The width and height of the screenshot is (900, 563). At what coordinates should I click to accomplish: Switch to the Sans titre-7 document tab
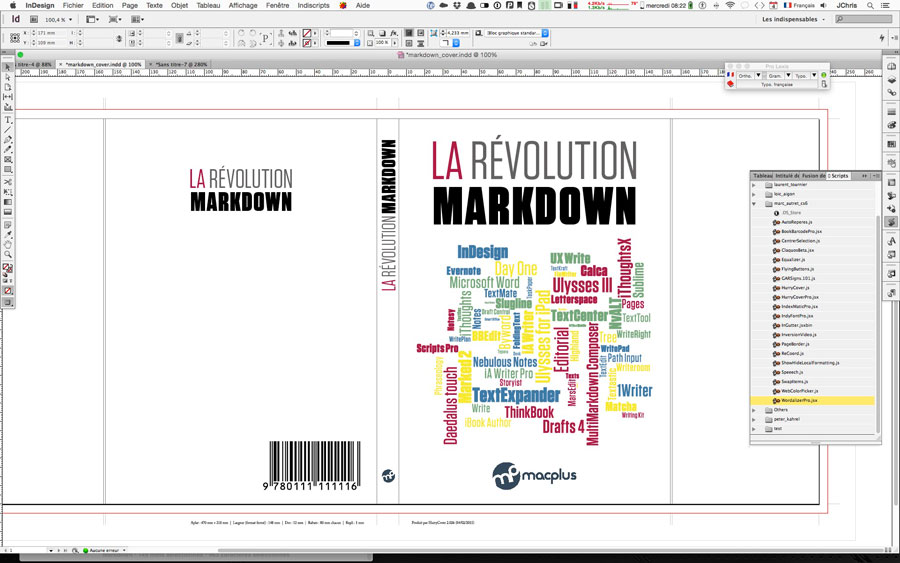pyautogui.click(x=181, y=65)
